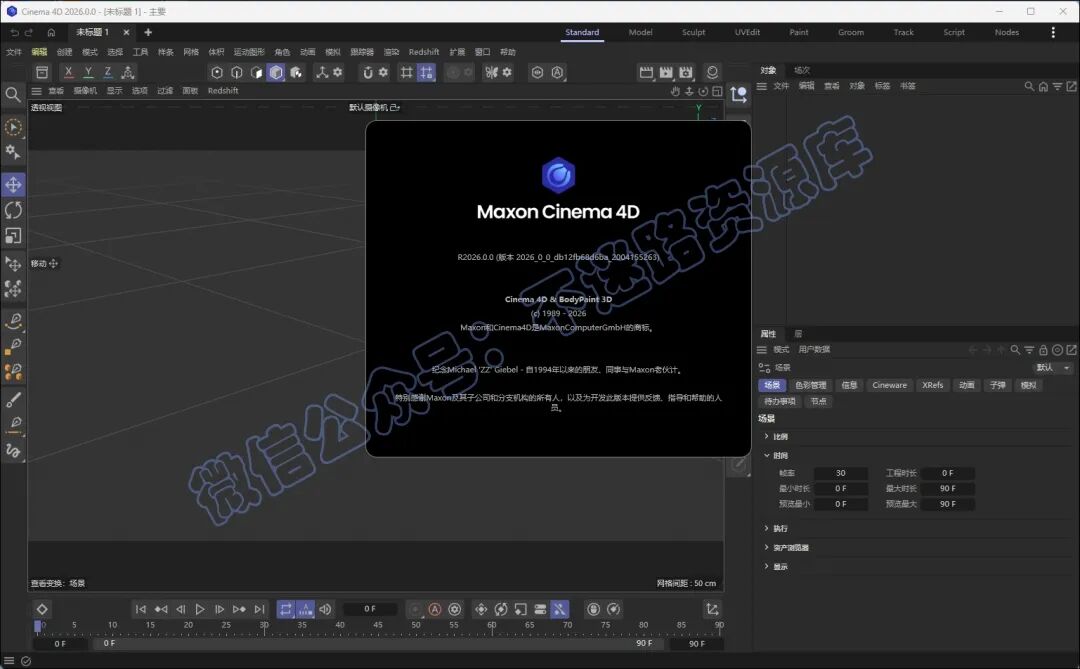This screenshot has height=669, width=1080.
Task: Click position keying icon in timeline bar
Action: (x=481, y=609)
